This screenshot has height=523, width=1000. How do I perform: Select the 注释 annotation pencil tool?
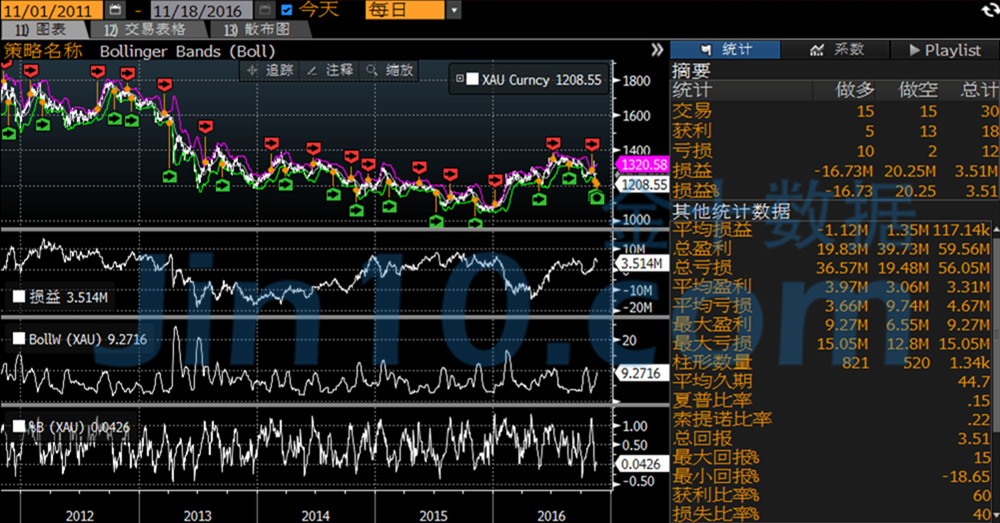330,70
